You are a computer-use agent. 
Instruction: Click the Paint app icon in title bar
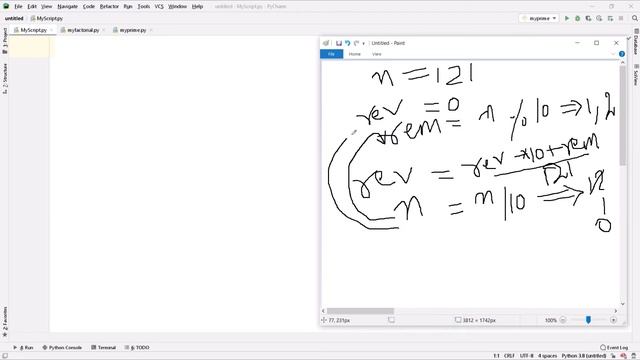[x=326, y=43]
